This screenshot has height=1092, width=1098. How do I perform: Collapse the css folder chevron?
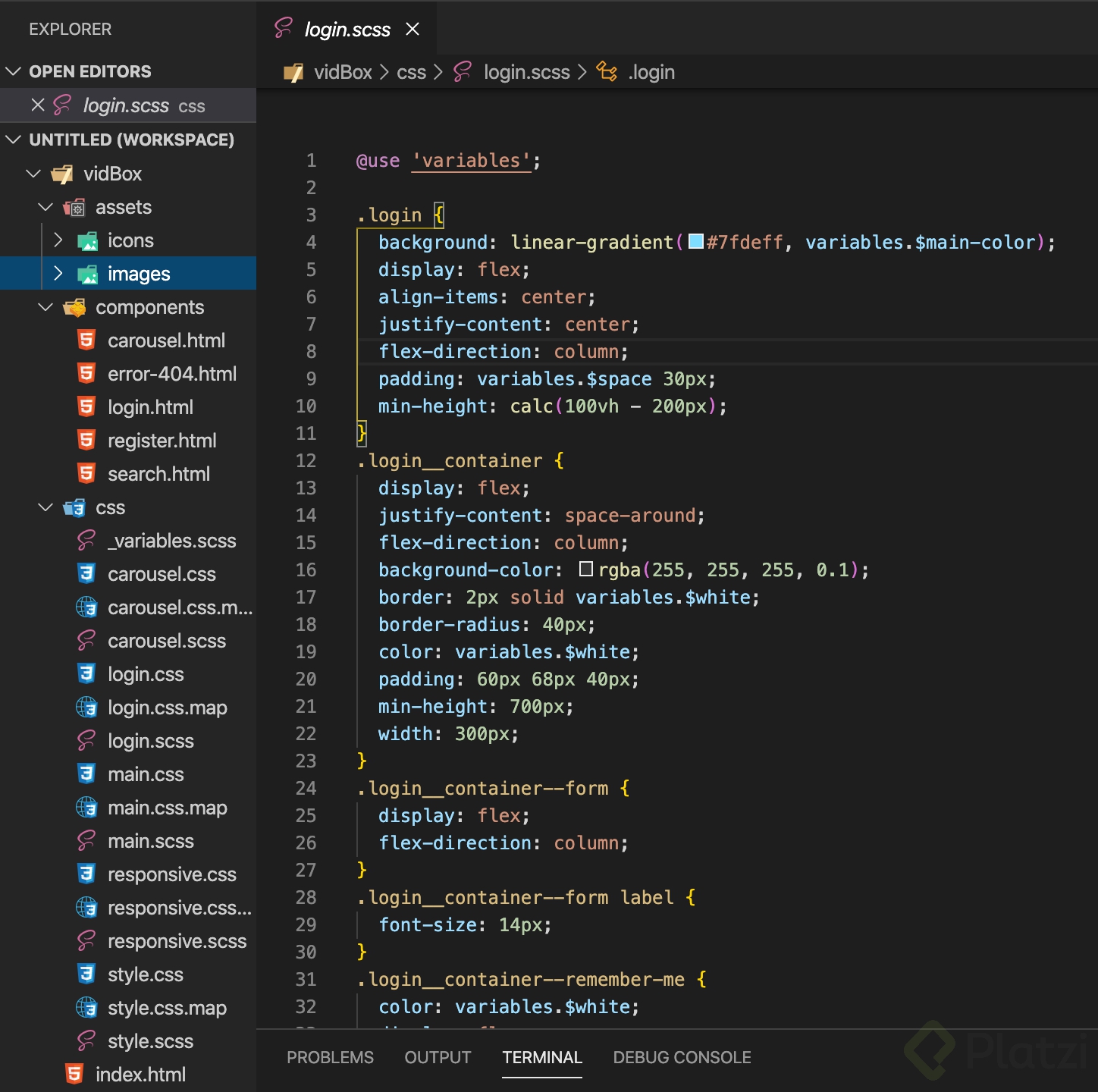click(45, 507)
